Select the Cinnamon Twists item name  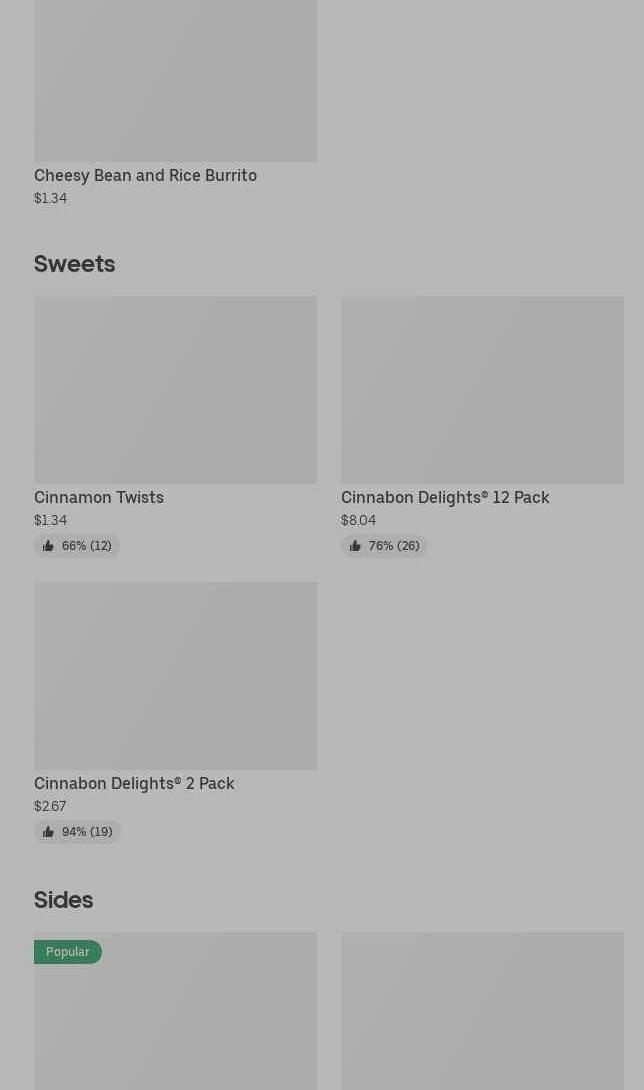(99, 498)
